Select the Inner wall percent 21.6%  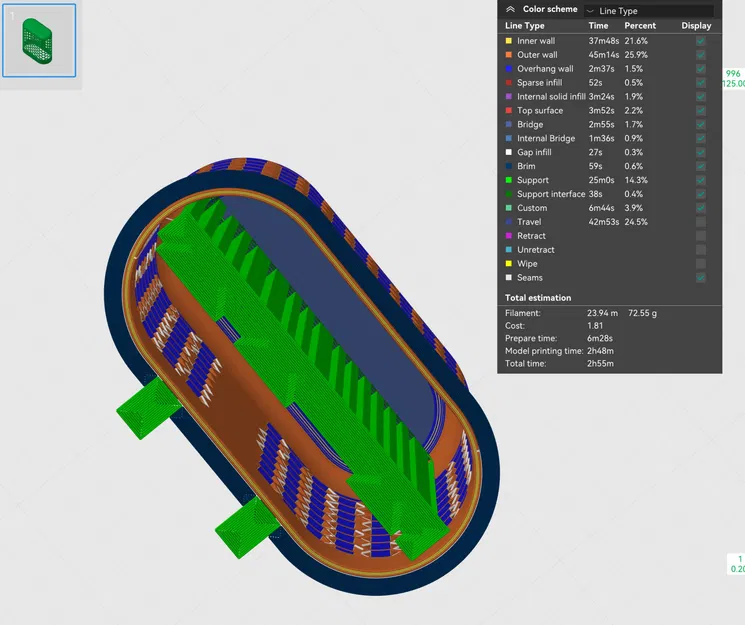pos(636,41)
